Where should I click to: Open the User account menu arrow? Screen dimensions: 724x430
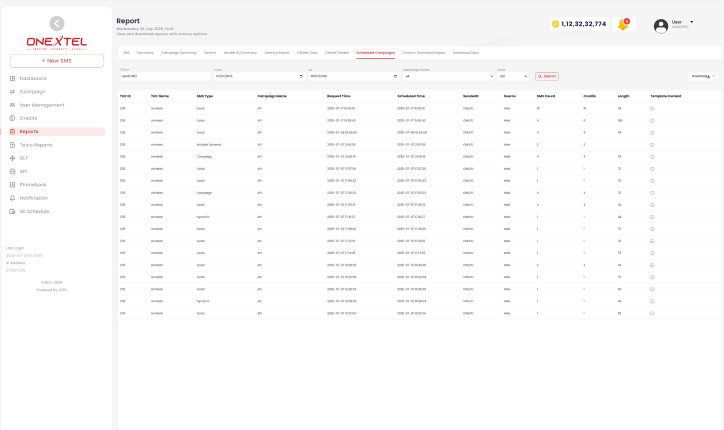pos(692,21)
